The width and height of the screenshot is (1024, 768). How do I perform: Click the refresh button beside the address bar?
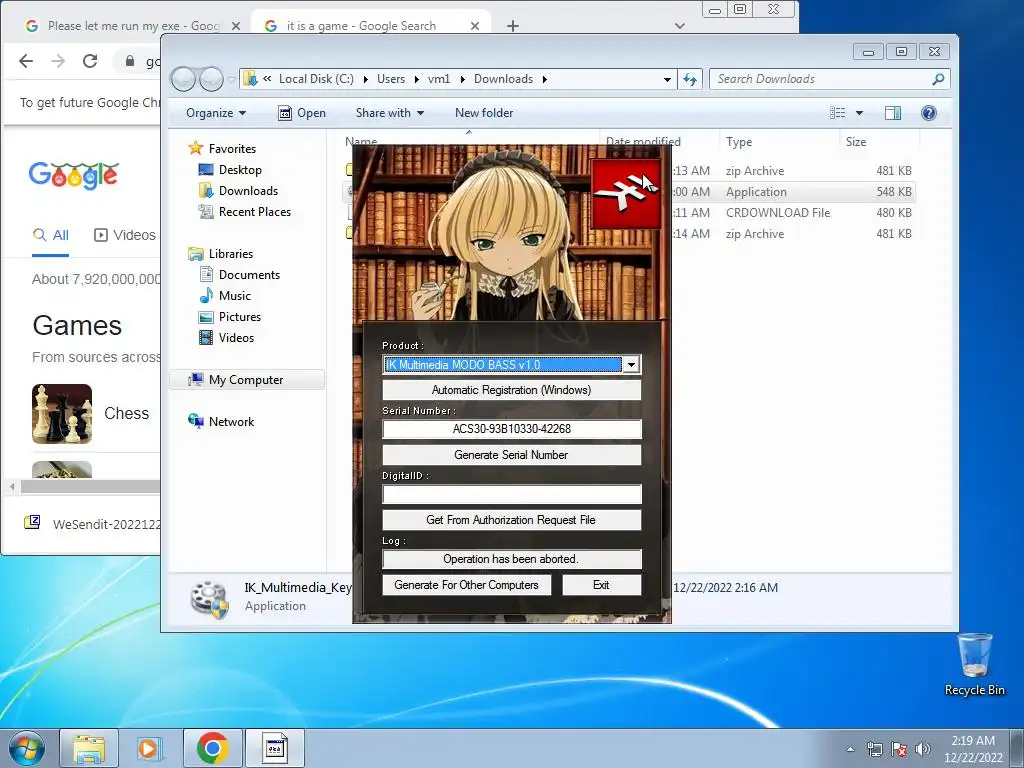[690, 79]
